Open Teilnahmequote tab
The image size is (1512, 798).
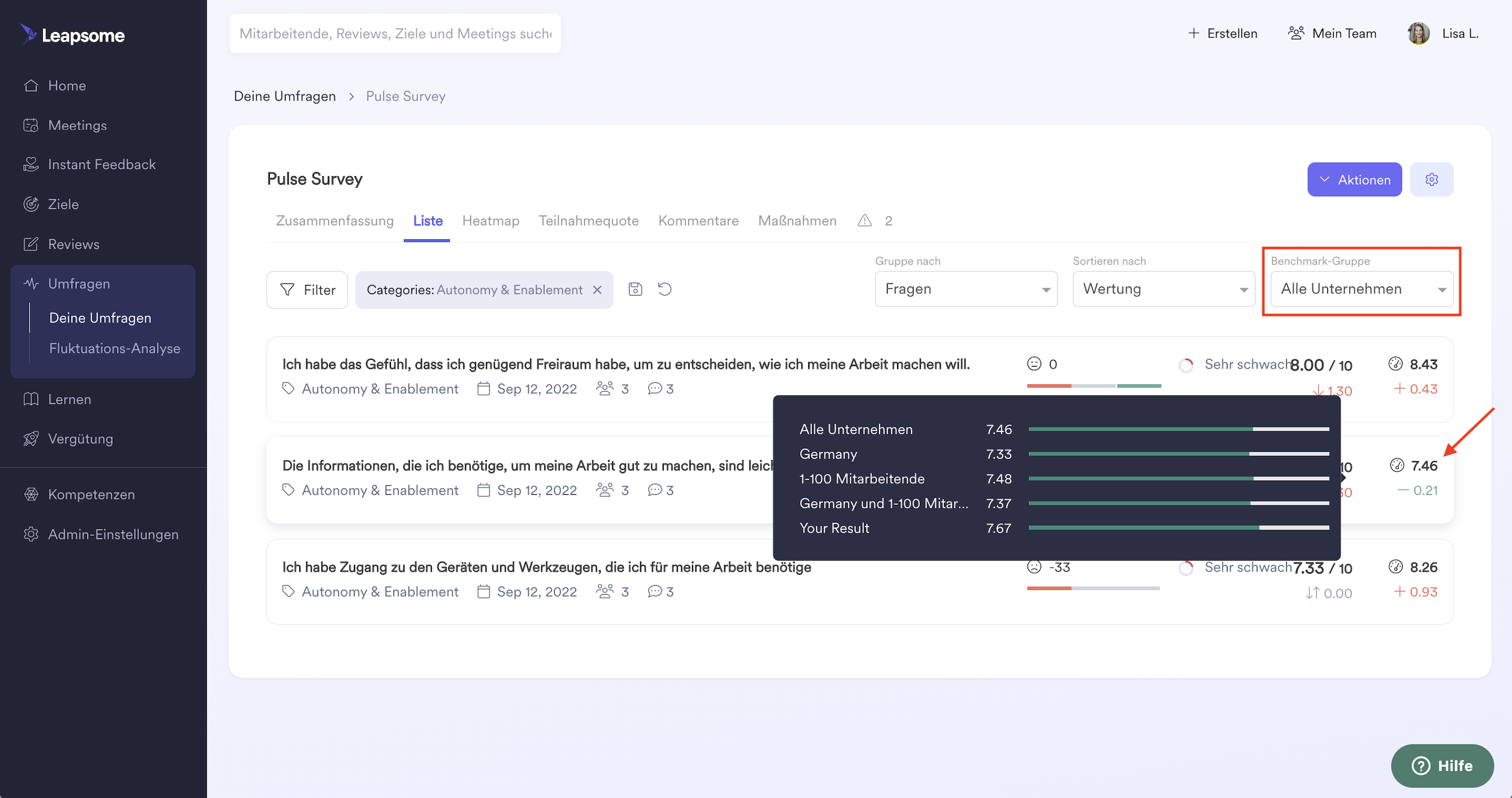click(588, 221)
